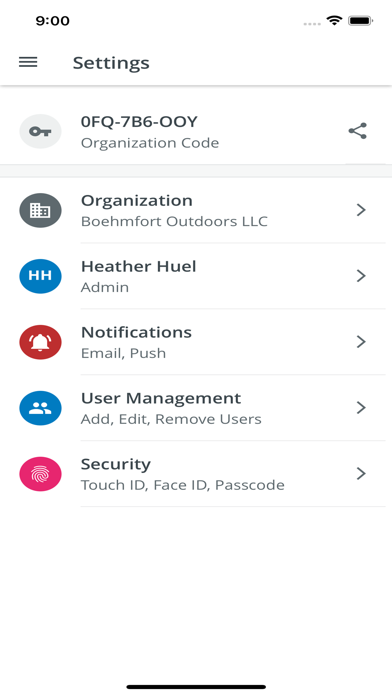
Task: Tap the Heather Huel profile name
Action: 139,266
